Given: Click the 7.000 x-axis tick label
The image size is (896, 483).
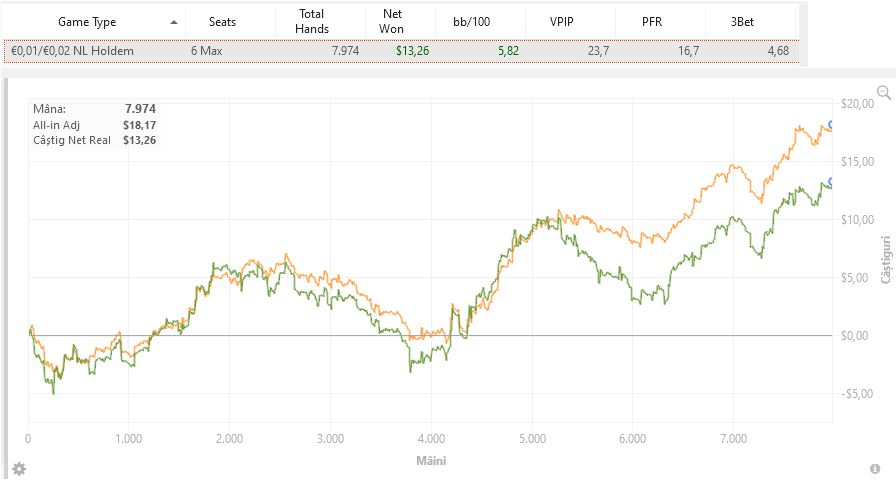Looking at the screenshot, I should tap(734, 439).
